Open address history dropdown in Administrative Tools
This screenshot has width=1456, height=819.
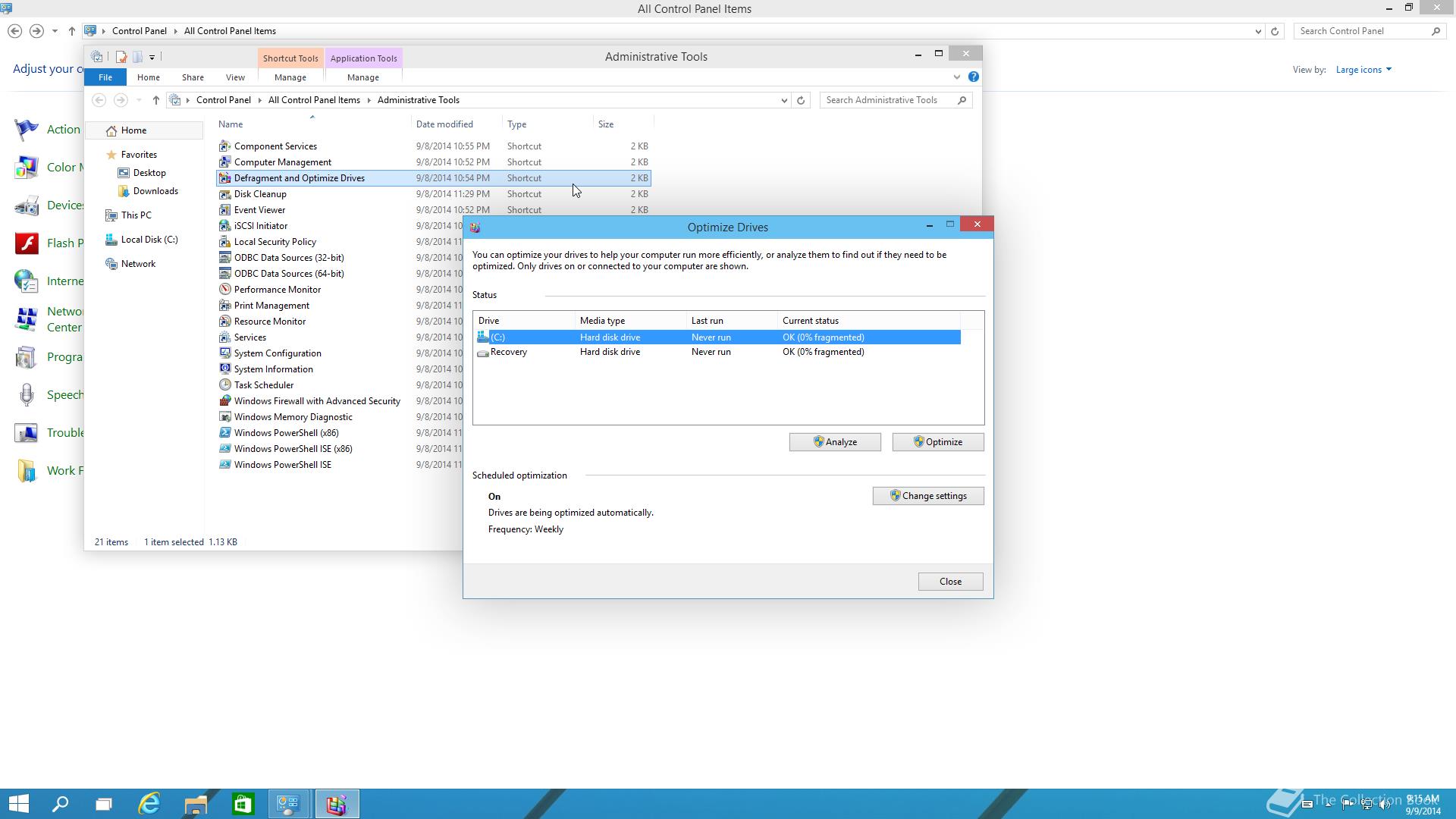coord(784,100)
